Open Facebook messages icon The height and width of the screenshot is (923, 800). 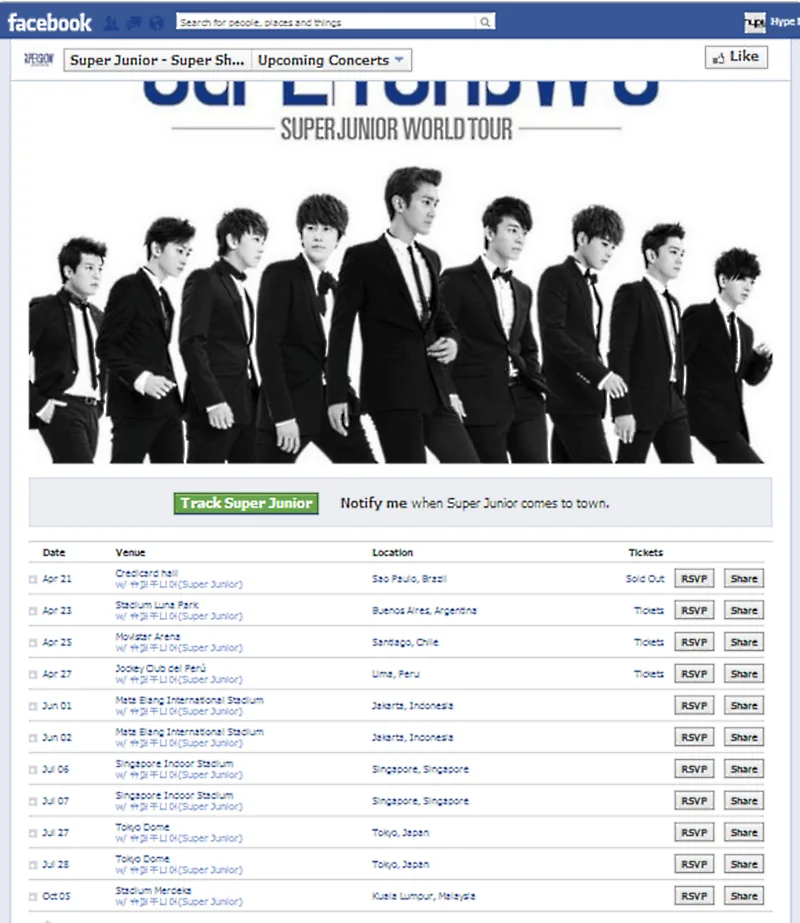(134, 23)
